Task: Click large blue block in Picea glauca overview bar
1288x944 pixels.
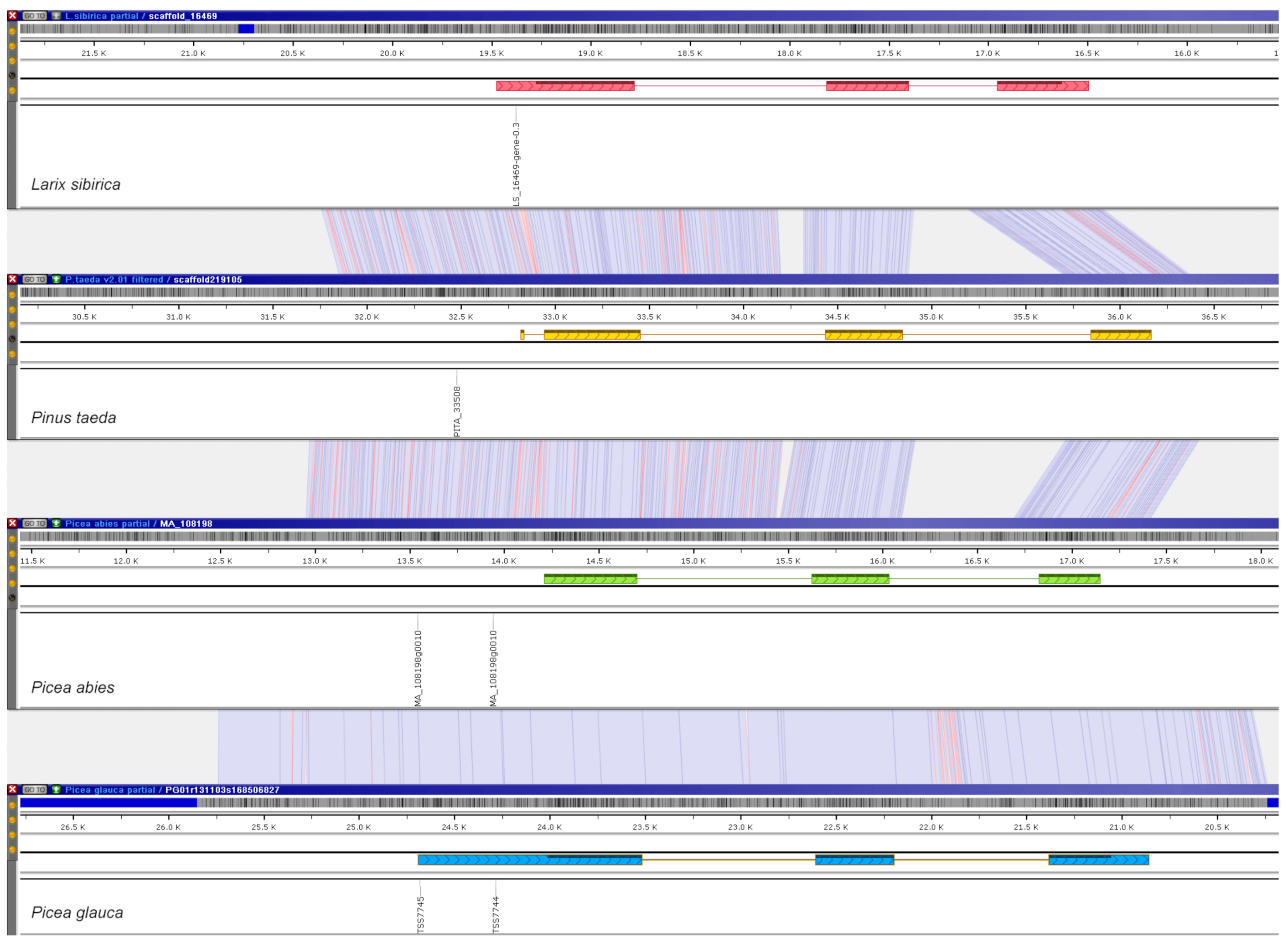Action: point(109,803)
